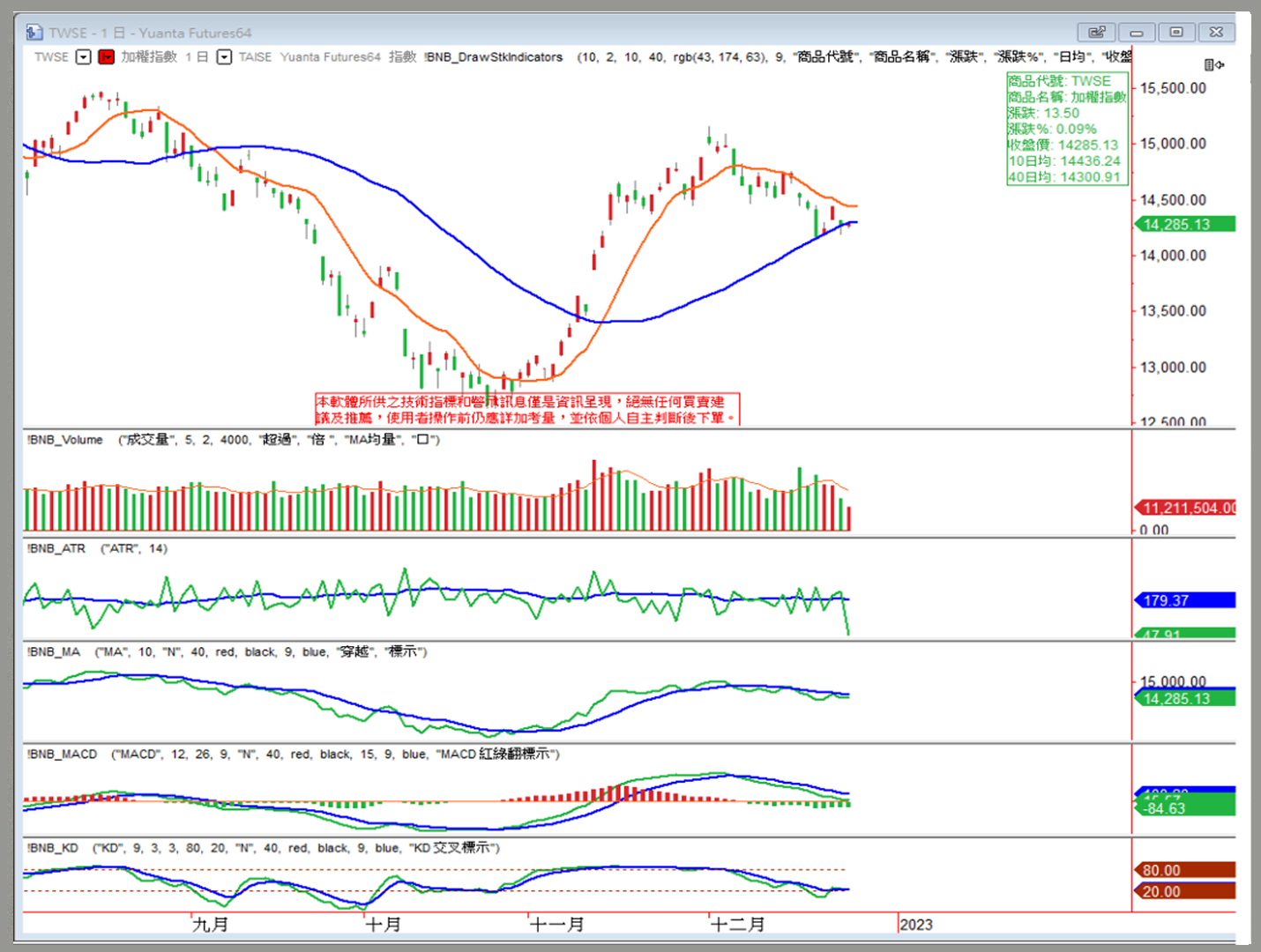Image resolution: width=1261 pixels, height=952 pixels.
Task: Click the 13,500.00 price axis label
Action: click(x=1173, y=311)
